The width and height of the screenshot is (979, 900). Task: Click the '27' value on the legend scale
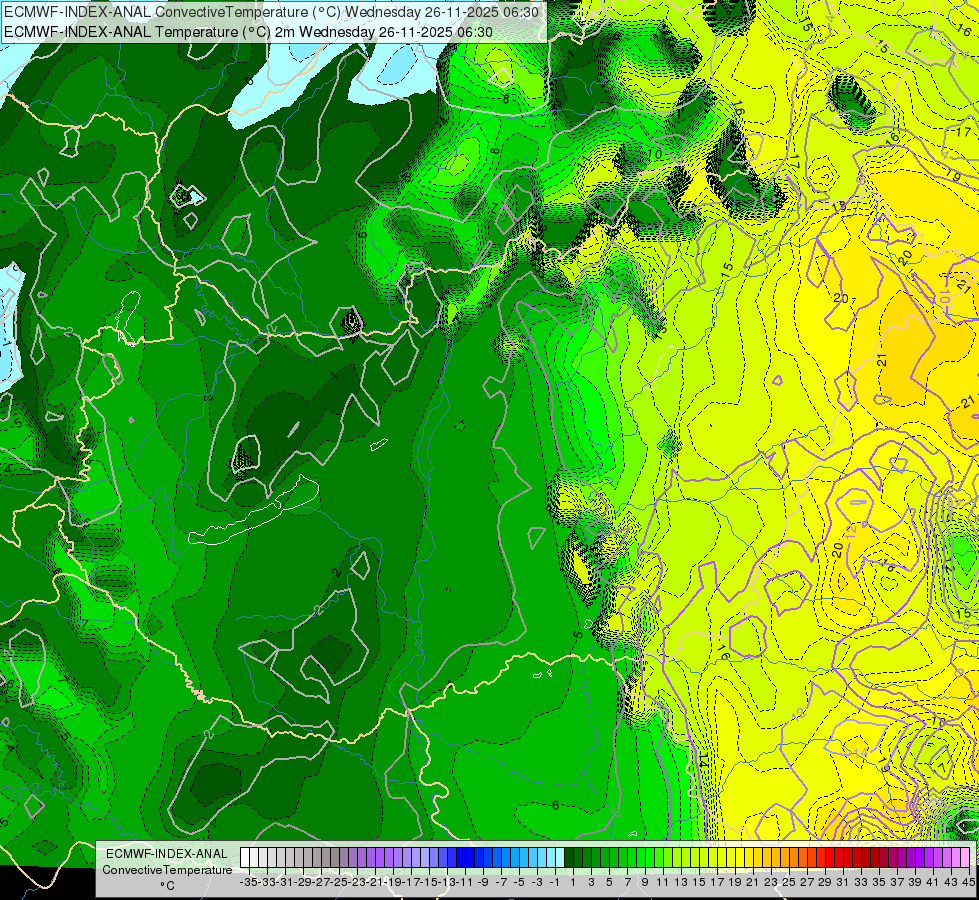click(807, 882)
